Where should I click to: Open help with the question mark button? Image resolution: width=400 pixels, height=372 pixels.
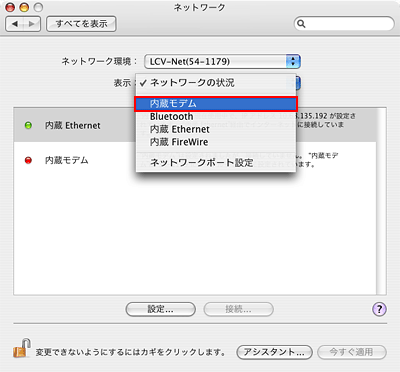pyautogui.click(x=379, y=309)
